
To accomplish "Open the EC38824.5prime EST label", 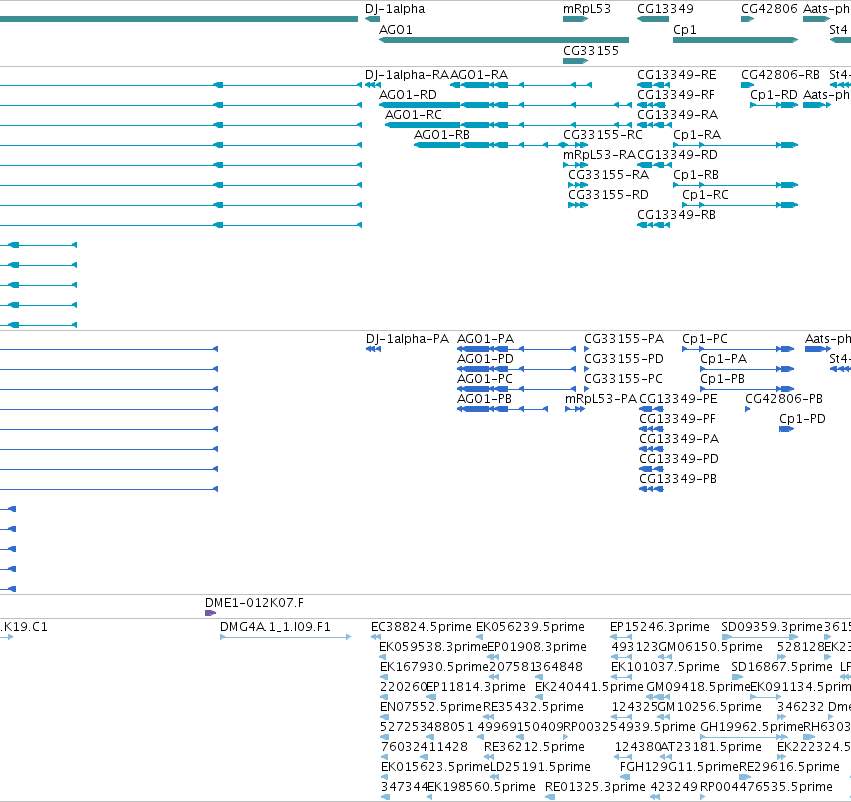I will tap(421, 627).
